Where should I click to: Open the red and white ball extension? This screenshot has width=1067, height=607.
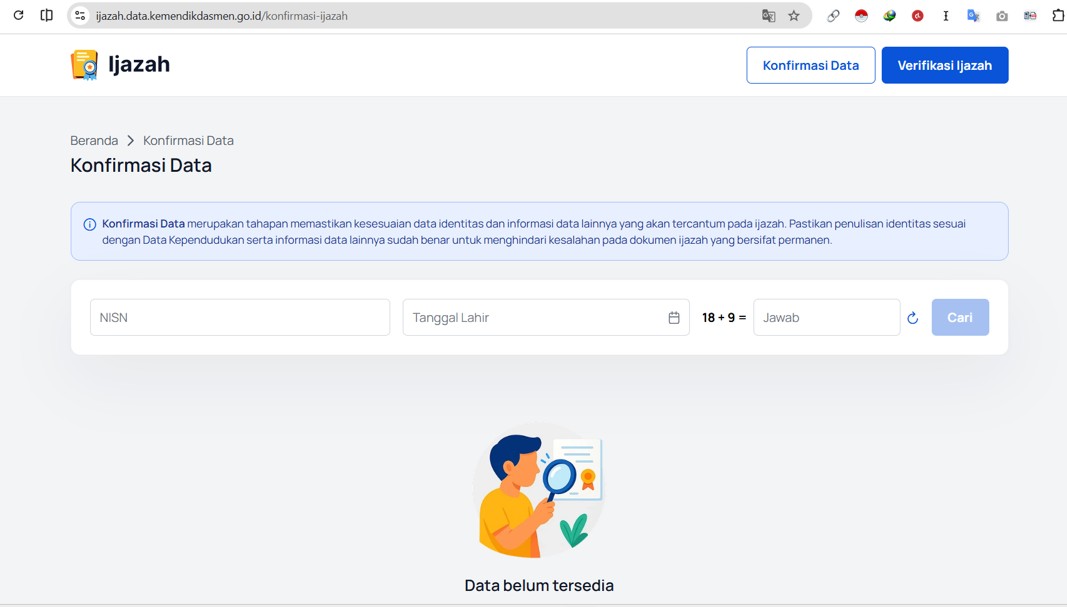(x=861, y=16)
